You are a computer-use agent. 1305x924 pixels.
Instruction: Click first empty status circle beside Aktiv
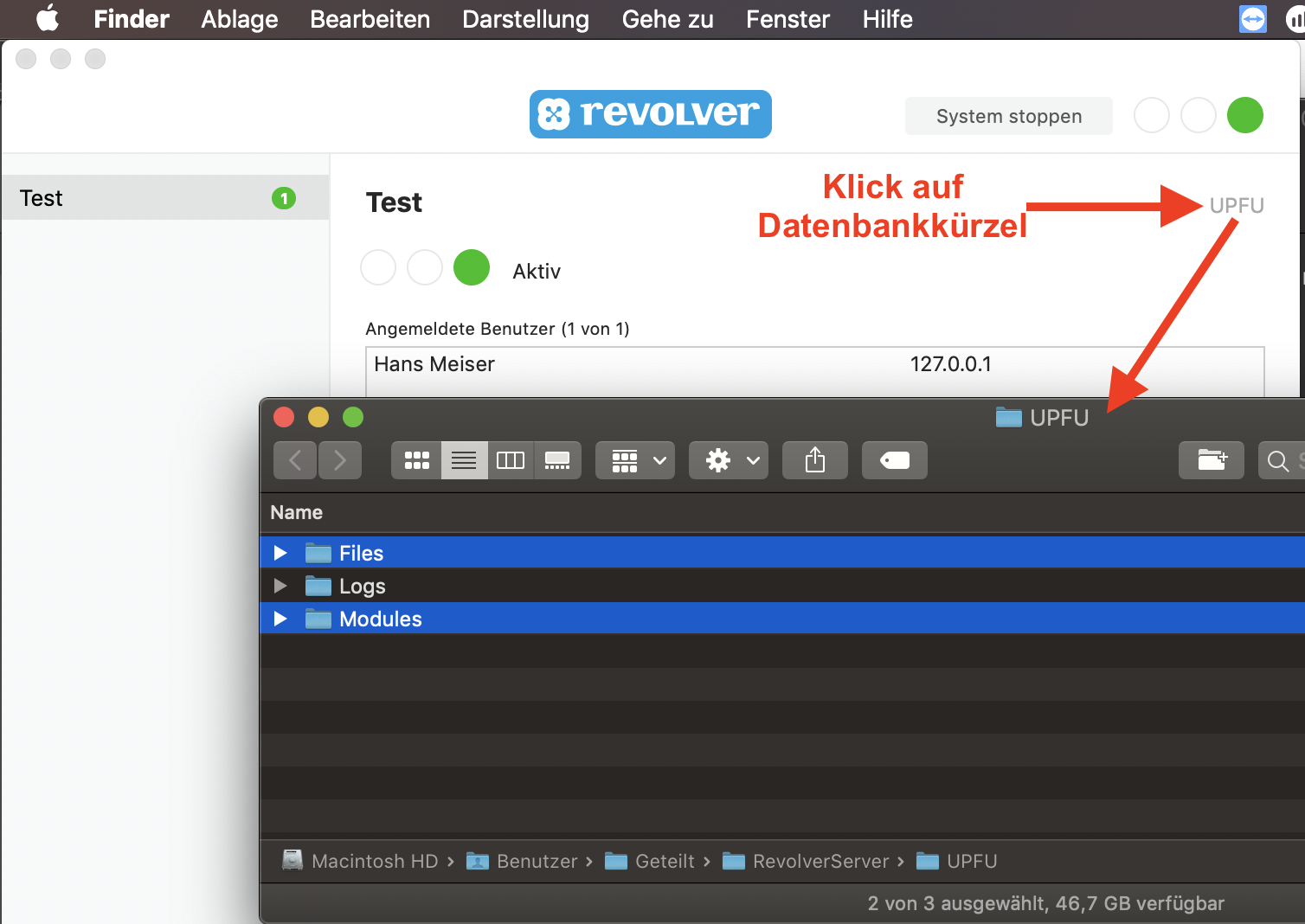[378, 267]
